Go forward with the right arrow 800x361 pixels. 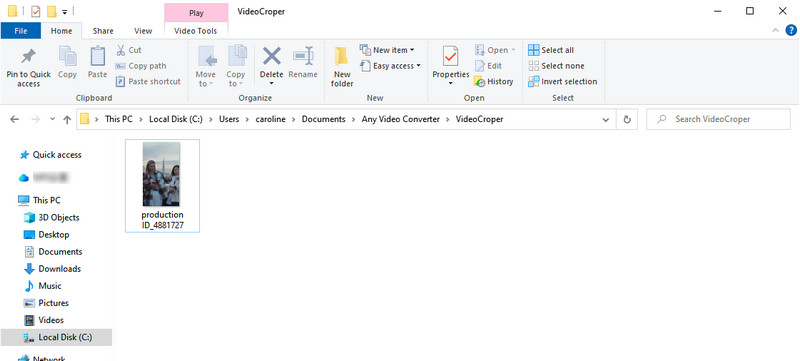[35, 119]
